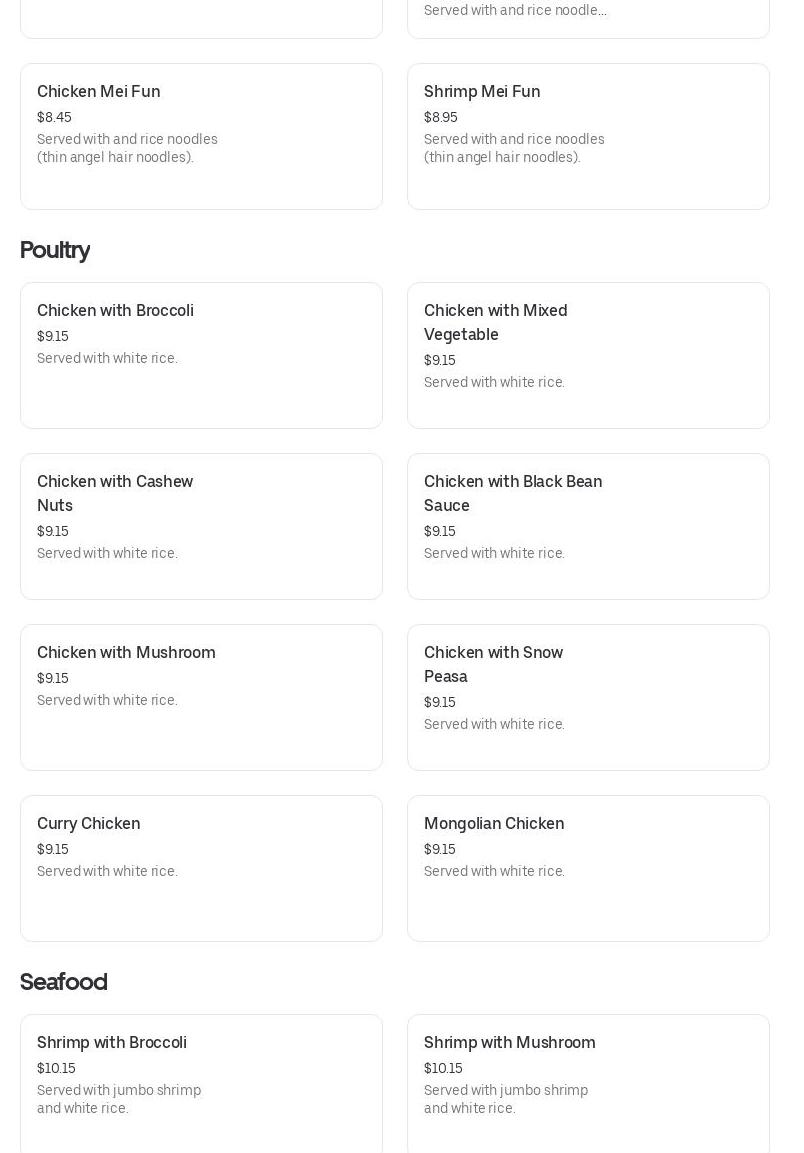Click the $10.15 price under Shrimp with Broccoli

[x=56, y=1068]
